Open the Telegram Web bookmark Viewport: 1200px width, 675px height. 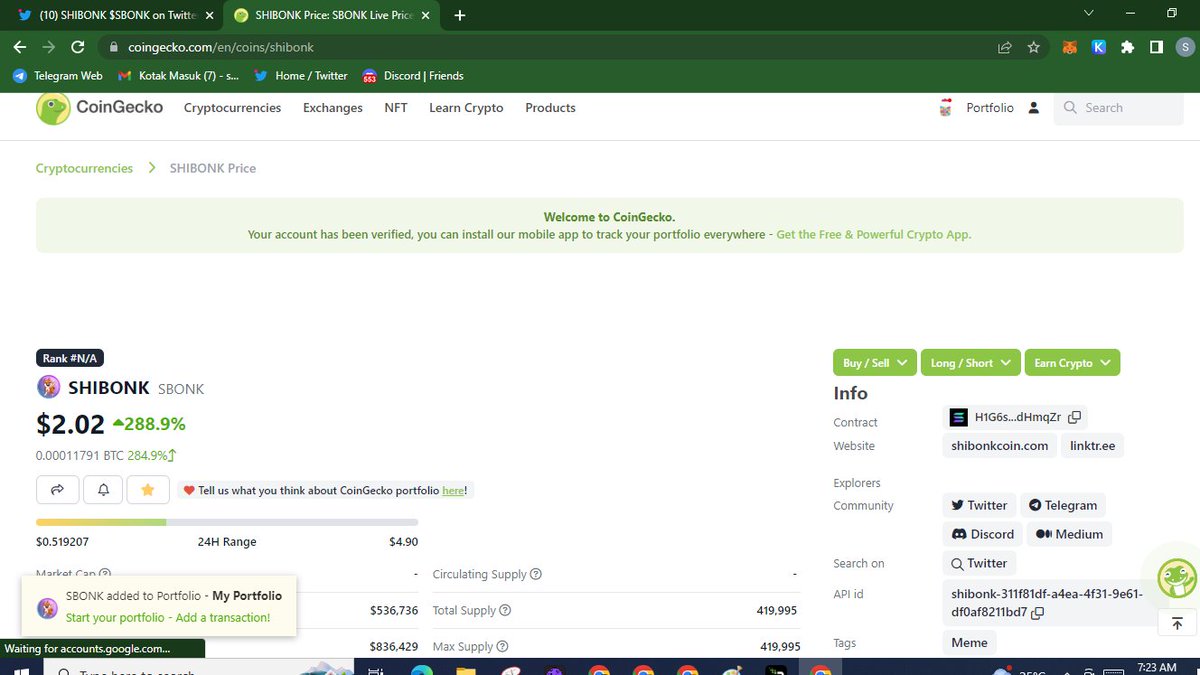click(58, 76)
